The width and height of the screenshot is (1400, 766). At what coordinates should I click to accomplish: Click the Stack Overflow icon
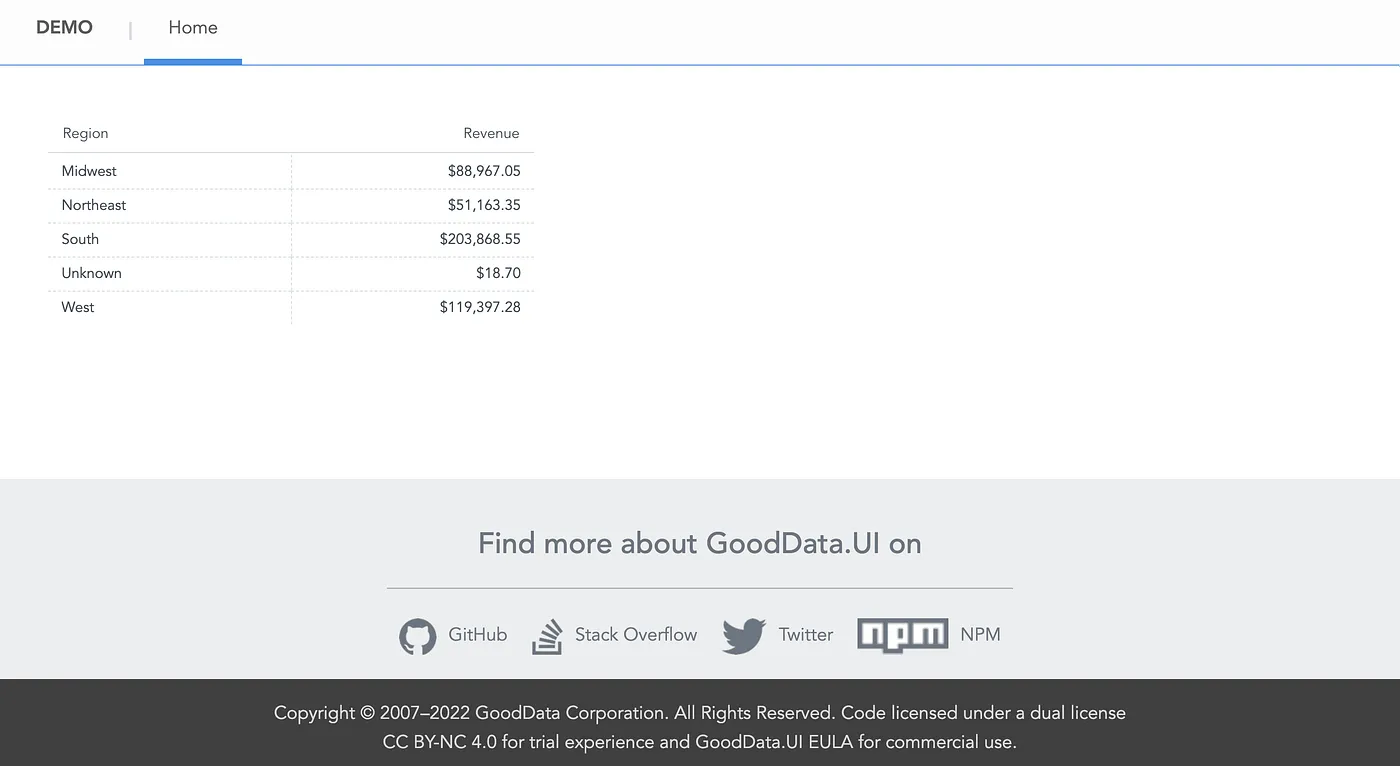[x=548, y=636]
